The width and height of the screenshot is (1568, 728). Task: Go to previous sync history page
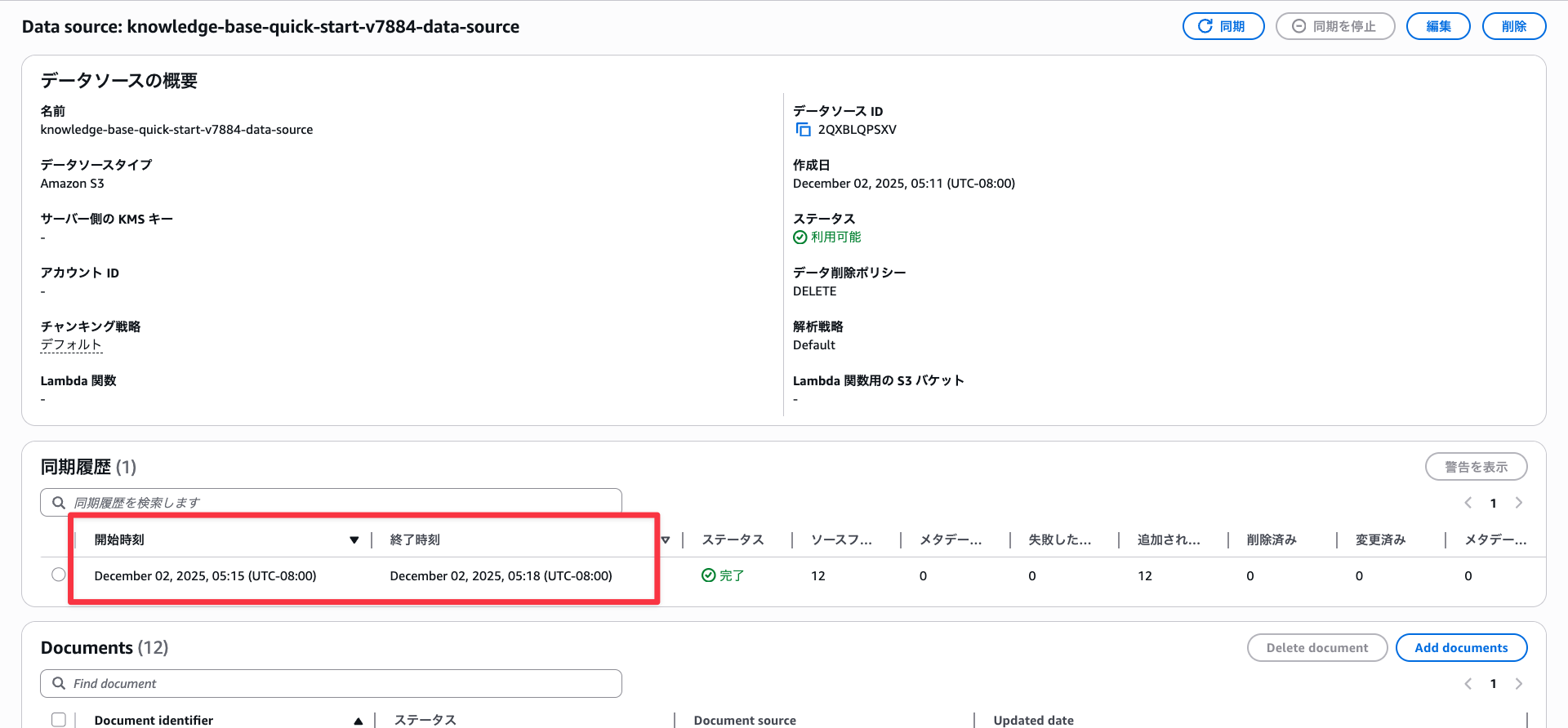1468,503
